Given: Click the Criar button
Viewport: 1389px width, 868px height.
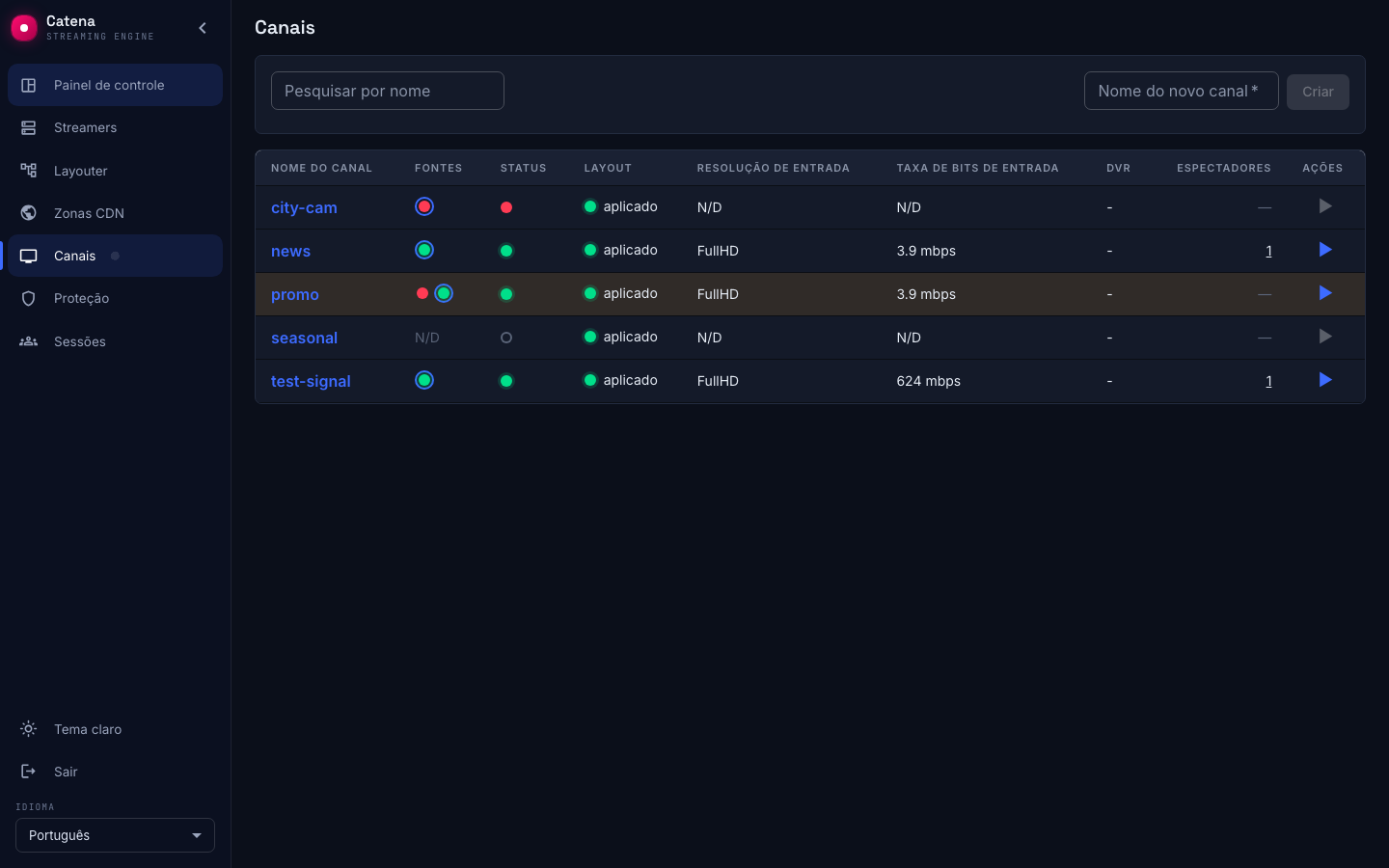Looking at the screenshot, I should (1318, 92).
